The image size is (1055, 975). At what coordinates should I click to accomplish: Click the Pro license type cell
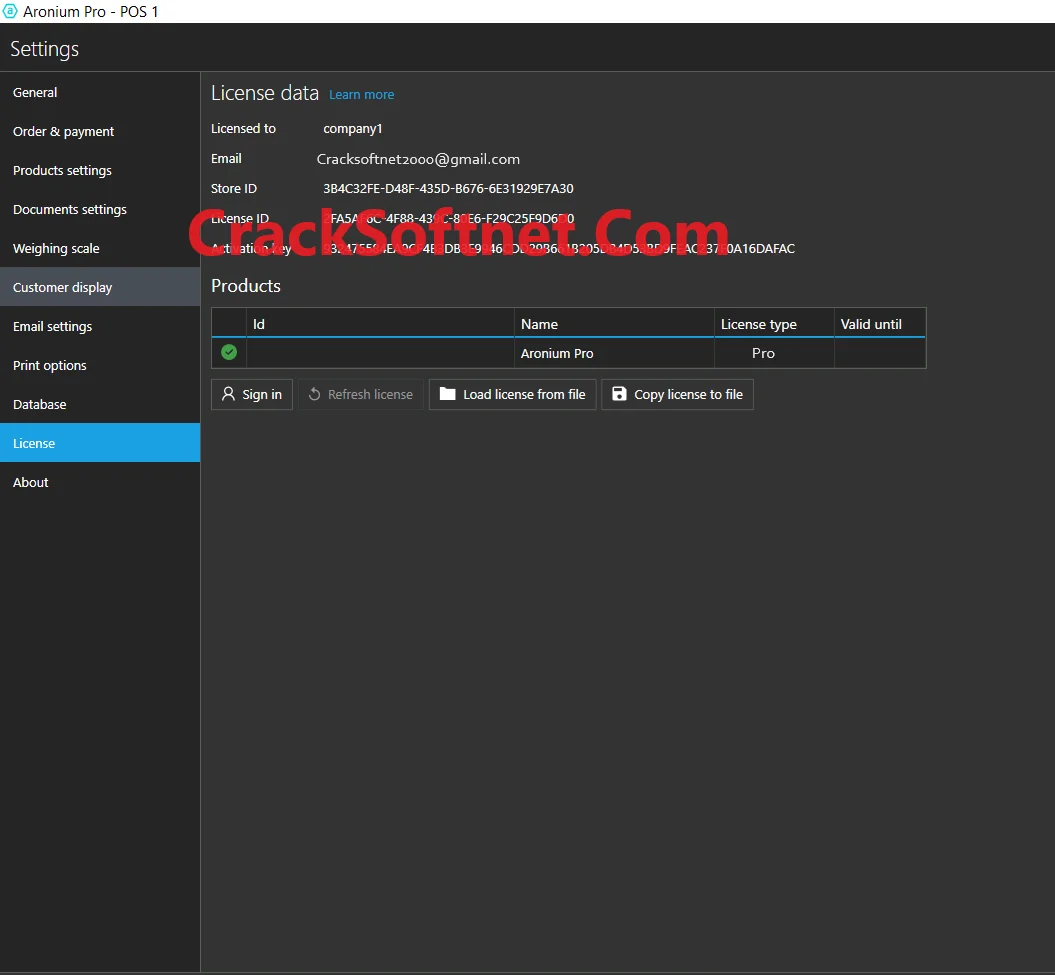[774, 353]
